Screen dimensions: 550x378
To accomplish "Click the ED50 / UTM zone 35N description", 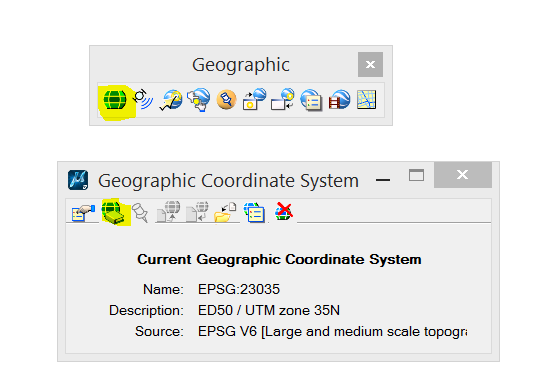I will click(269, 310).
